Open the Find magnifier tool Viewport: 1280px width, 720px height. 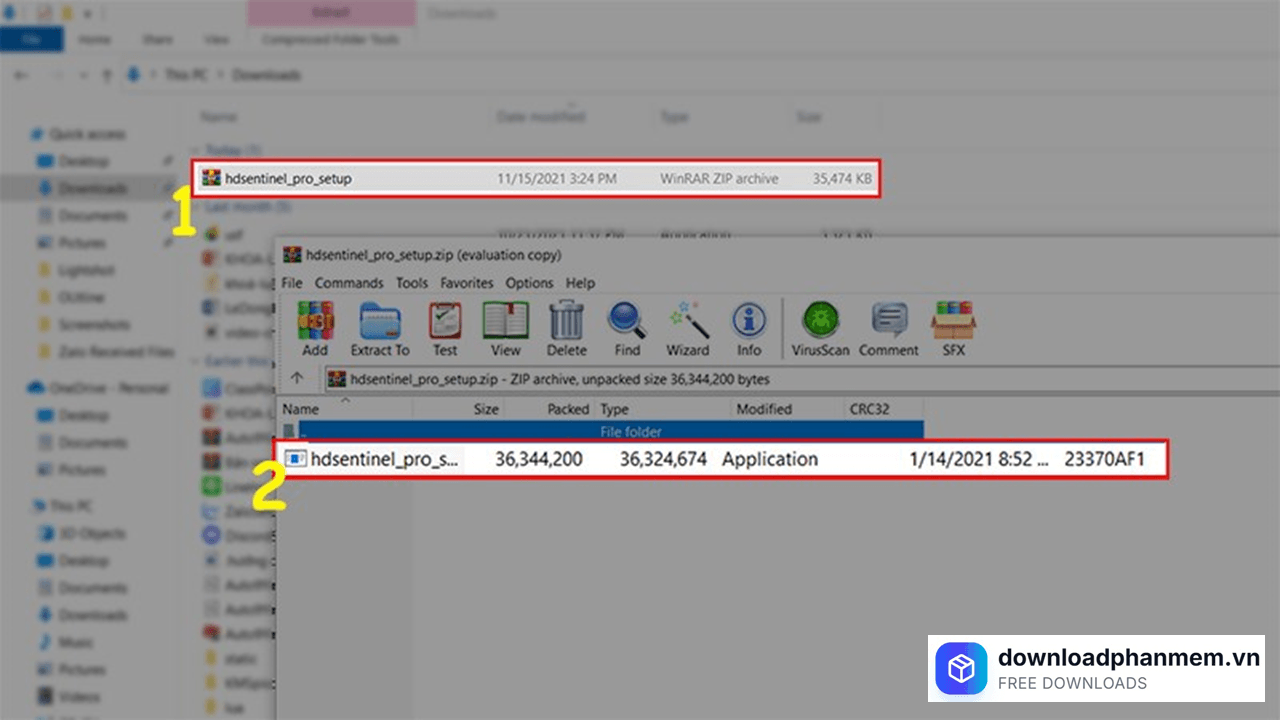tap(627, 322)
